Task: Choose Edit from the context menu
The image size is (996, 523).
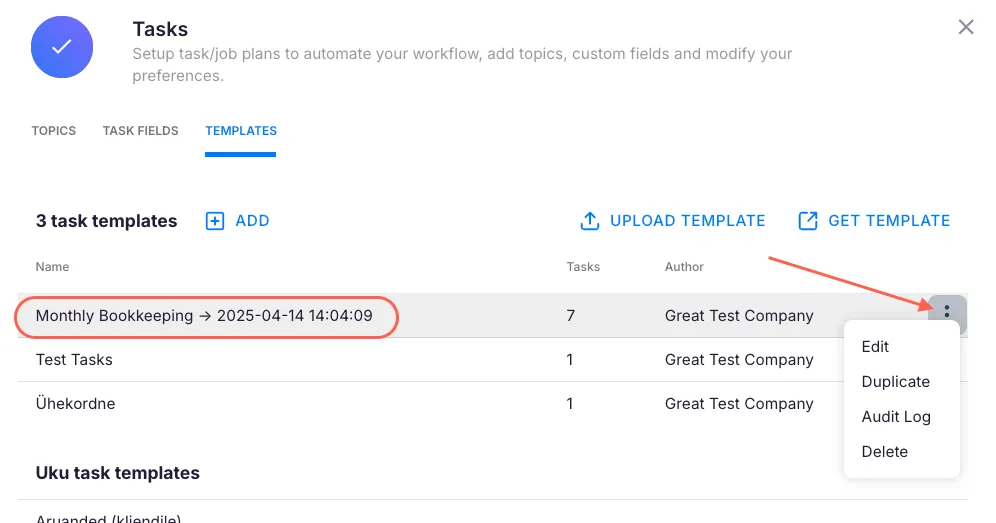Action: 875,347
